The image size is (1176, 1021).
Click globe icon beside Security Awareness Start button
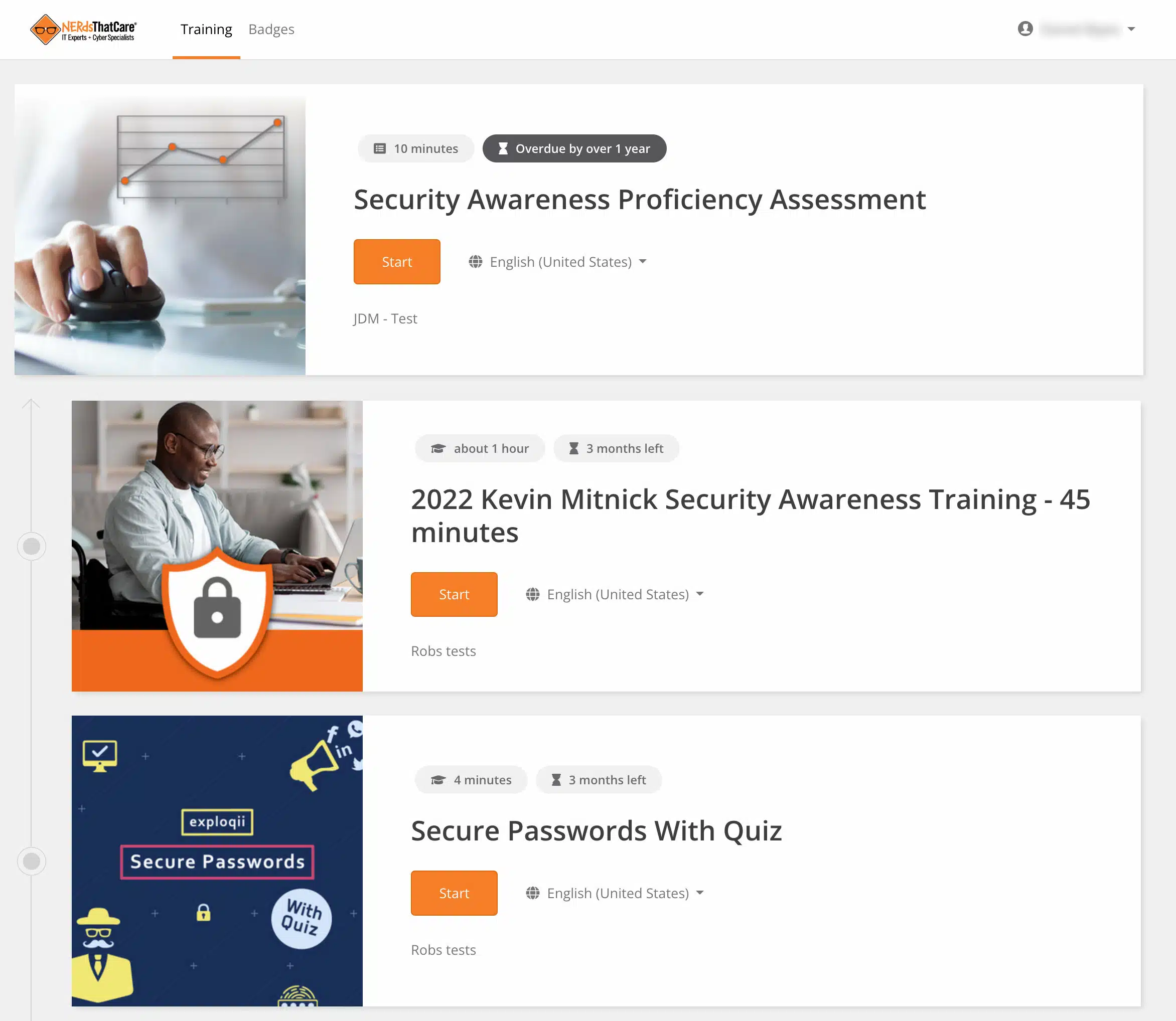point(476,261)
